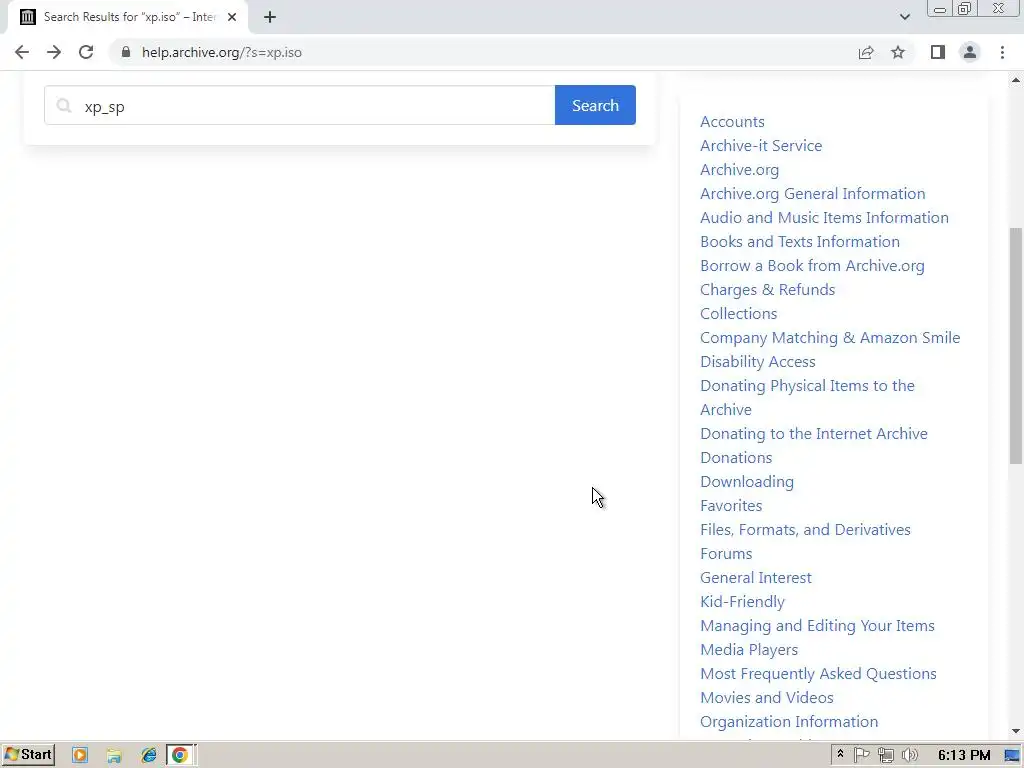
Task: Click Show Desktop button in taskbar
Action: (x=1012, y=756)
